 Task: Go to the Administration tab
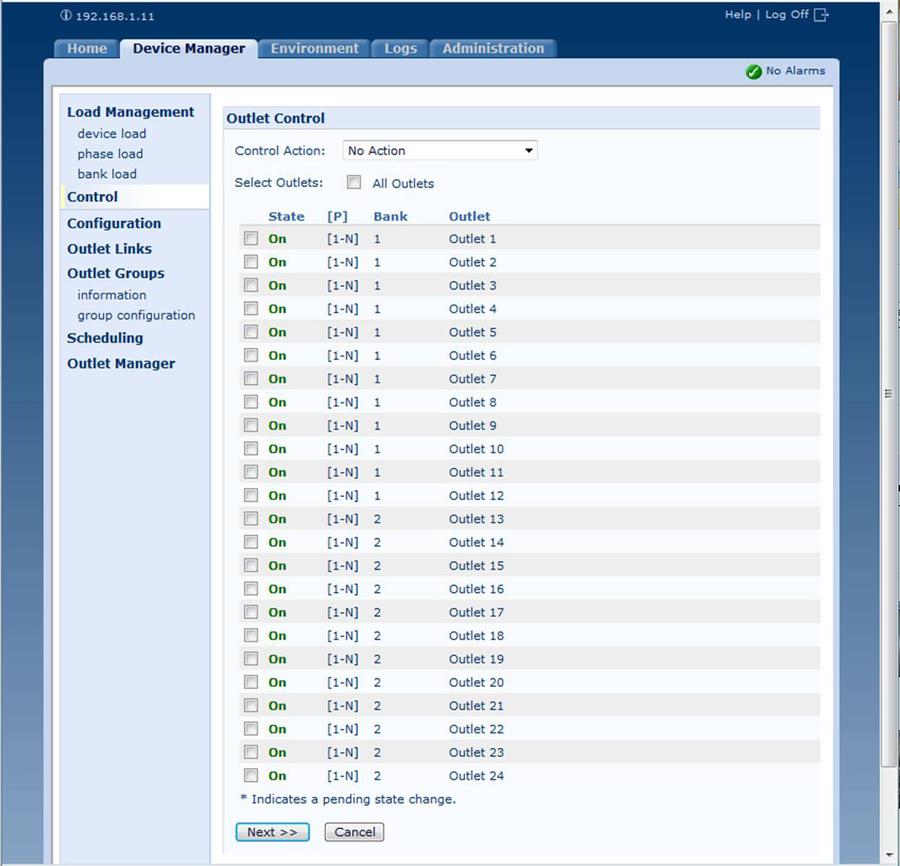[493, 49]
